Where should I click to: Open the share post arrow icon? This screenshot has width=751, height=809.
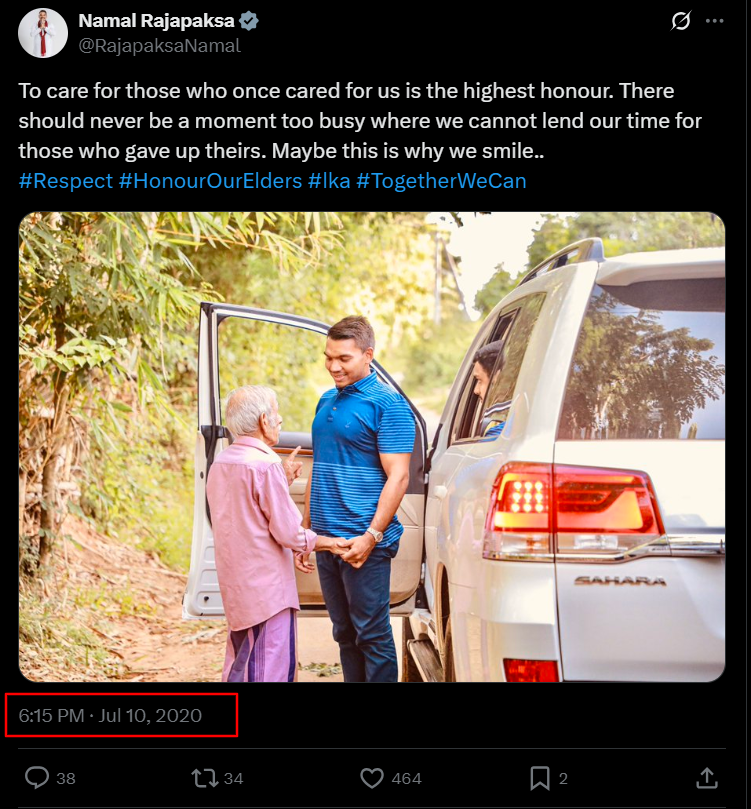[x=706, y=777]
